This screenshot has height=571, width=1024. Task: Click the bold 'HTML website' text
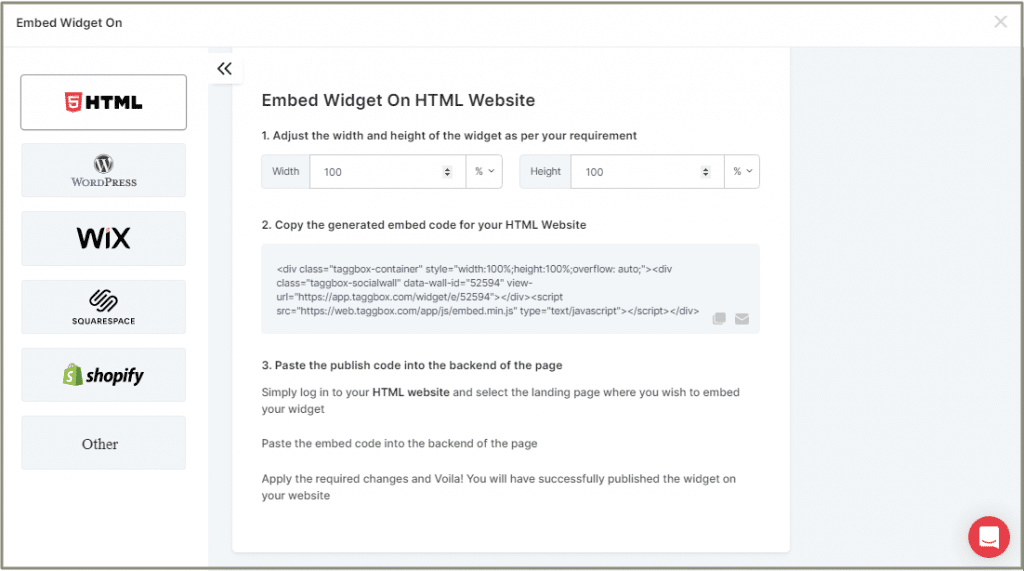pos(410,393)
